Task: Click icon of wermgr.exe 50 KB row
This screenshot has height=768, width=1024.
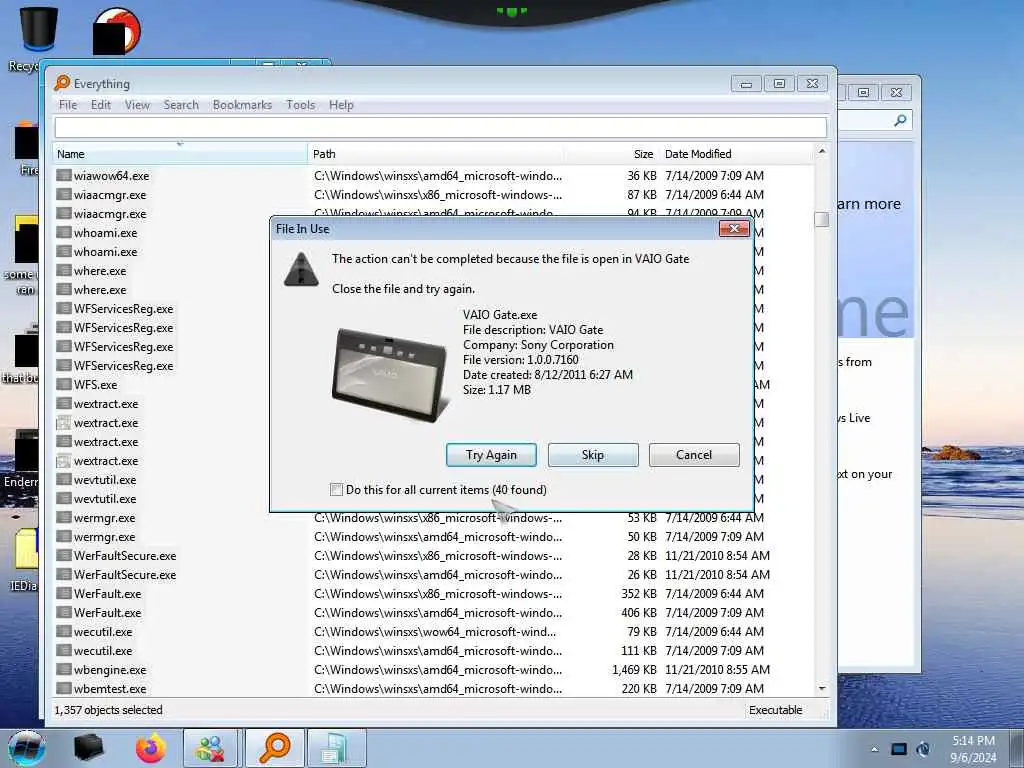Action: click(x=63, y=537)
